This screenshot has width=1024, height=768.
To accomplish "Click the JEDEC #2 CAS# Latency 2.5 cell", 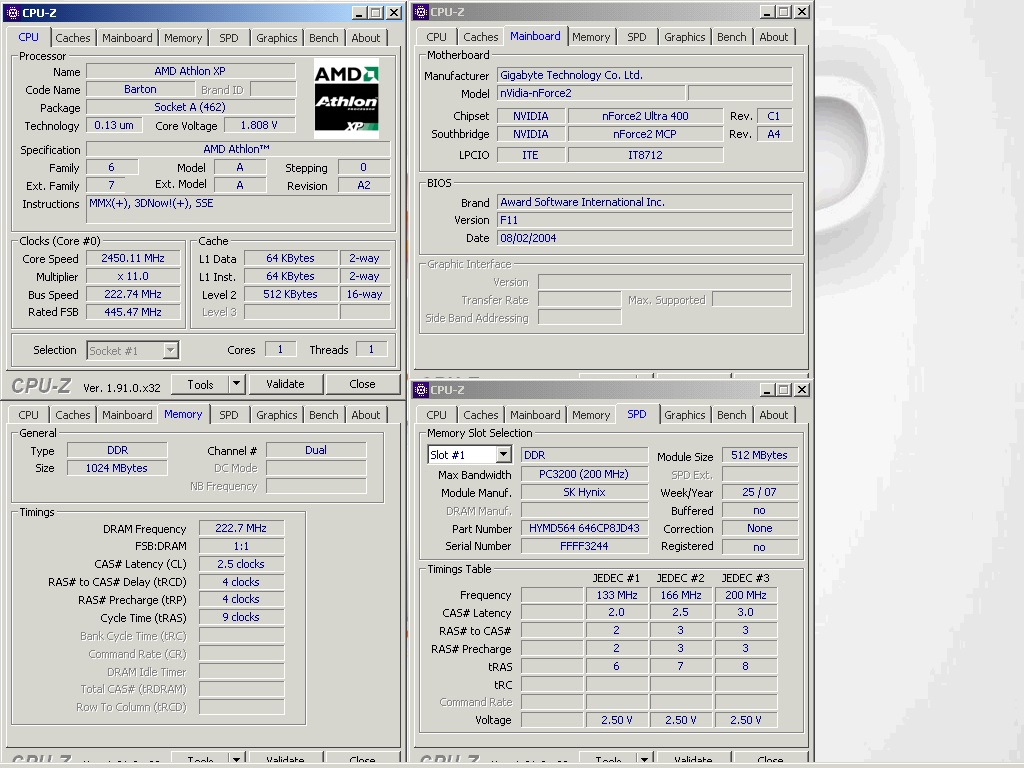I will (680, 613).
